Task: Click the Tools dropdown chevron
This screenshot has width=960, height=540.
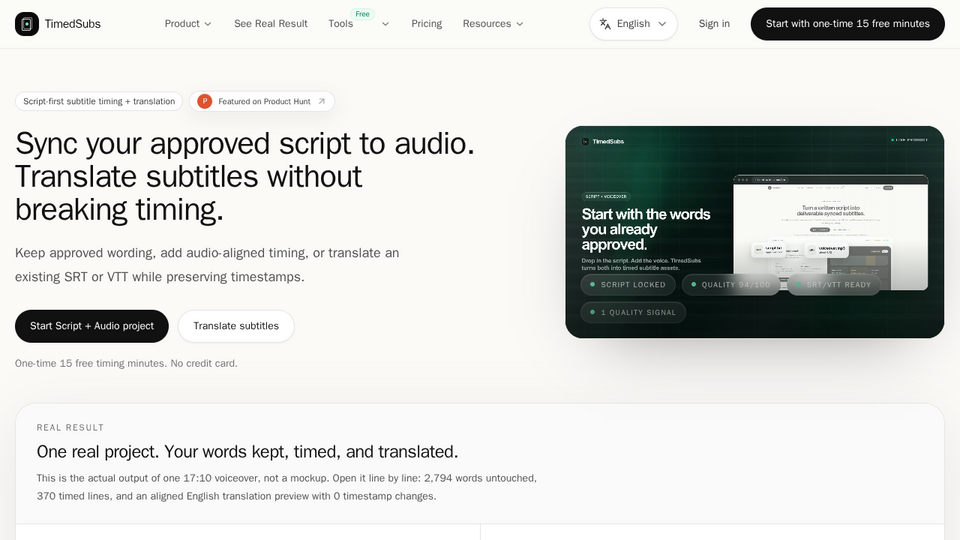Action: tap(385, 24)
